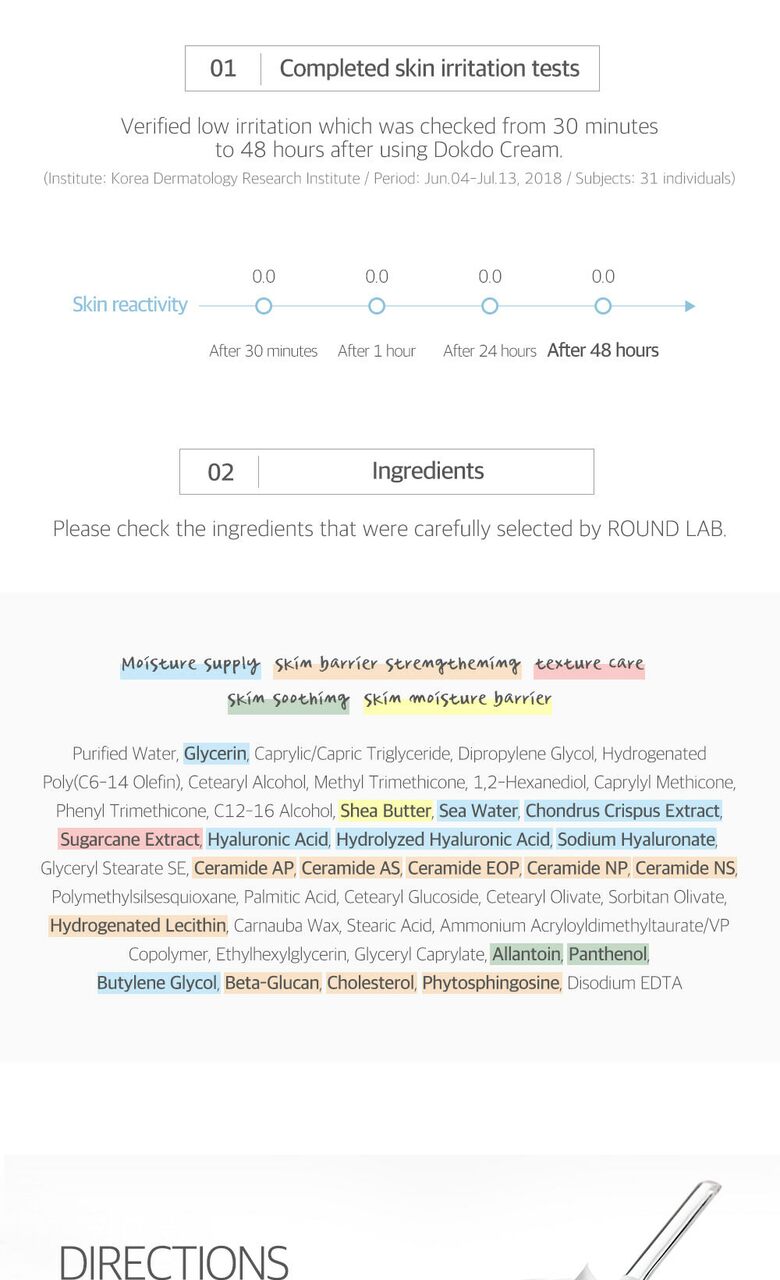Click the Allantoin highlighted ingredient
Viewport: 780px width, 1280px height.
[x=526, y=954]
